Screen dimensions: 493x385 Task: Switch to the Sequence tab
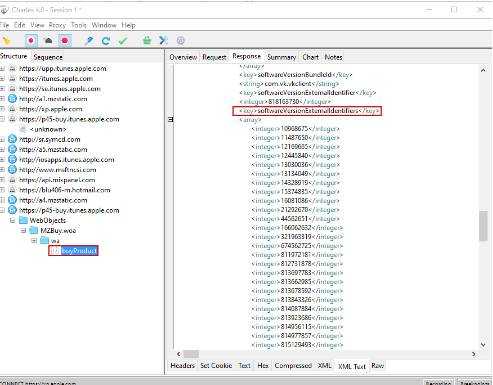pos(48,57)
